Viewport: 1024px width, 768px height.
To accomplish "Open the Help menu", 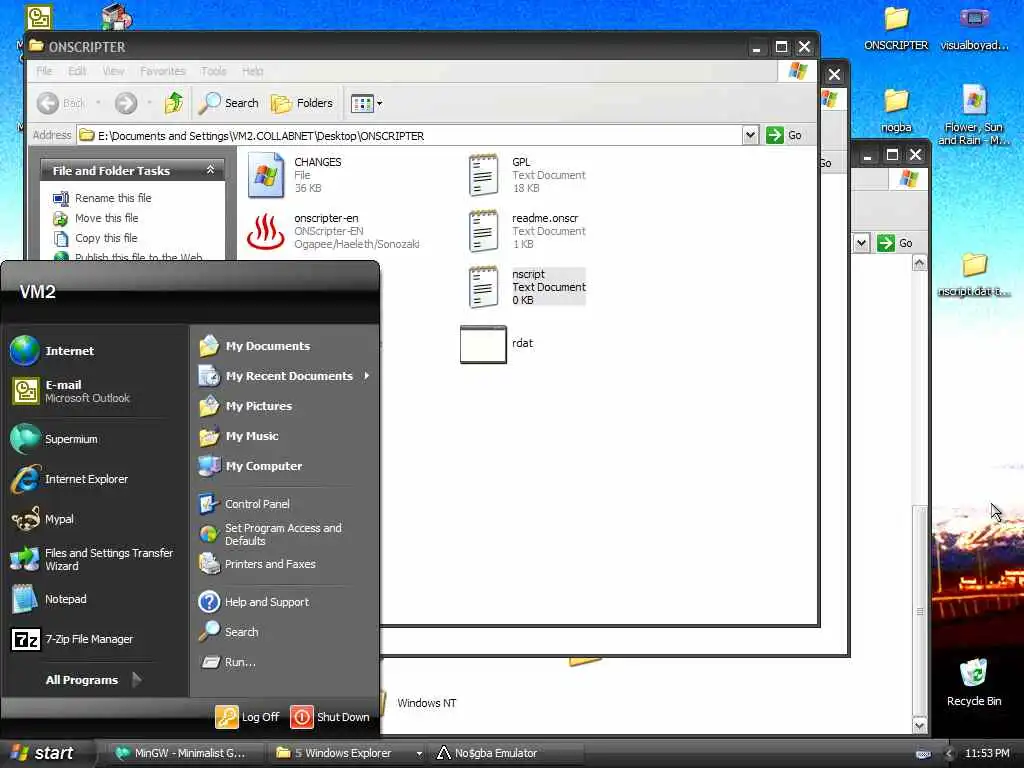I will tap(253, 71).
